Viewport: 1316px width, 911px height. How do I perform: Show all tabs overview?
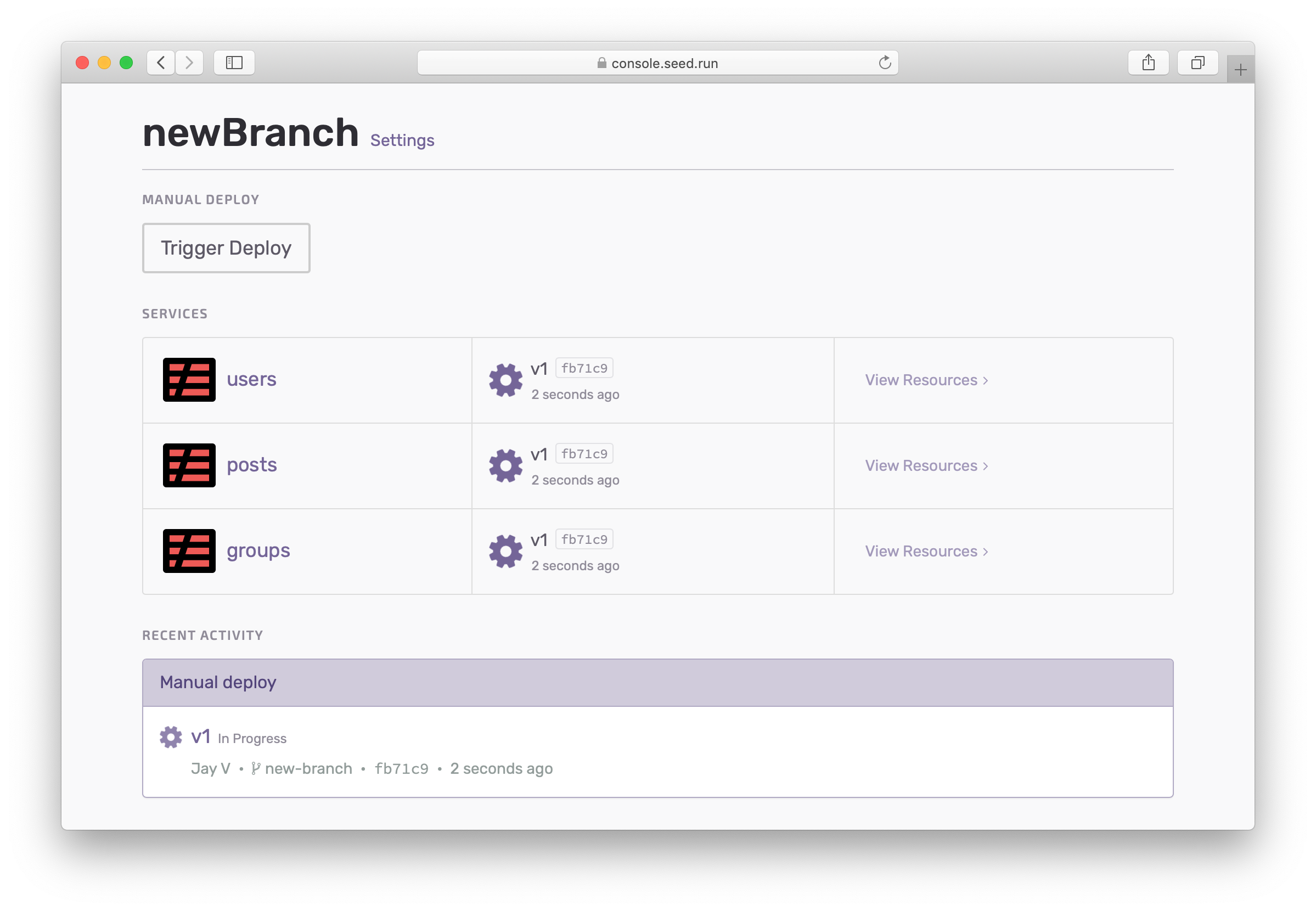pos(1197,63)
